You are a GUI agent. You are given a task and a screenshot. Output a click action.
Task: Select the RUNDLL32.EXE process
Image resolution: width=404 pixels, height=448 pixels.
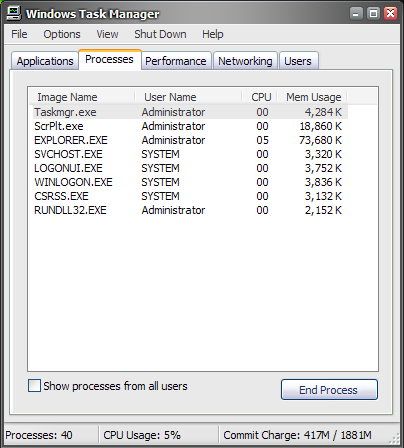[190, 210]
